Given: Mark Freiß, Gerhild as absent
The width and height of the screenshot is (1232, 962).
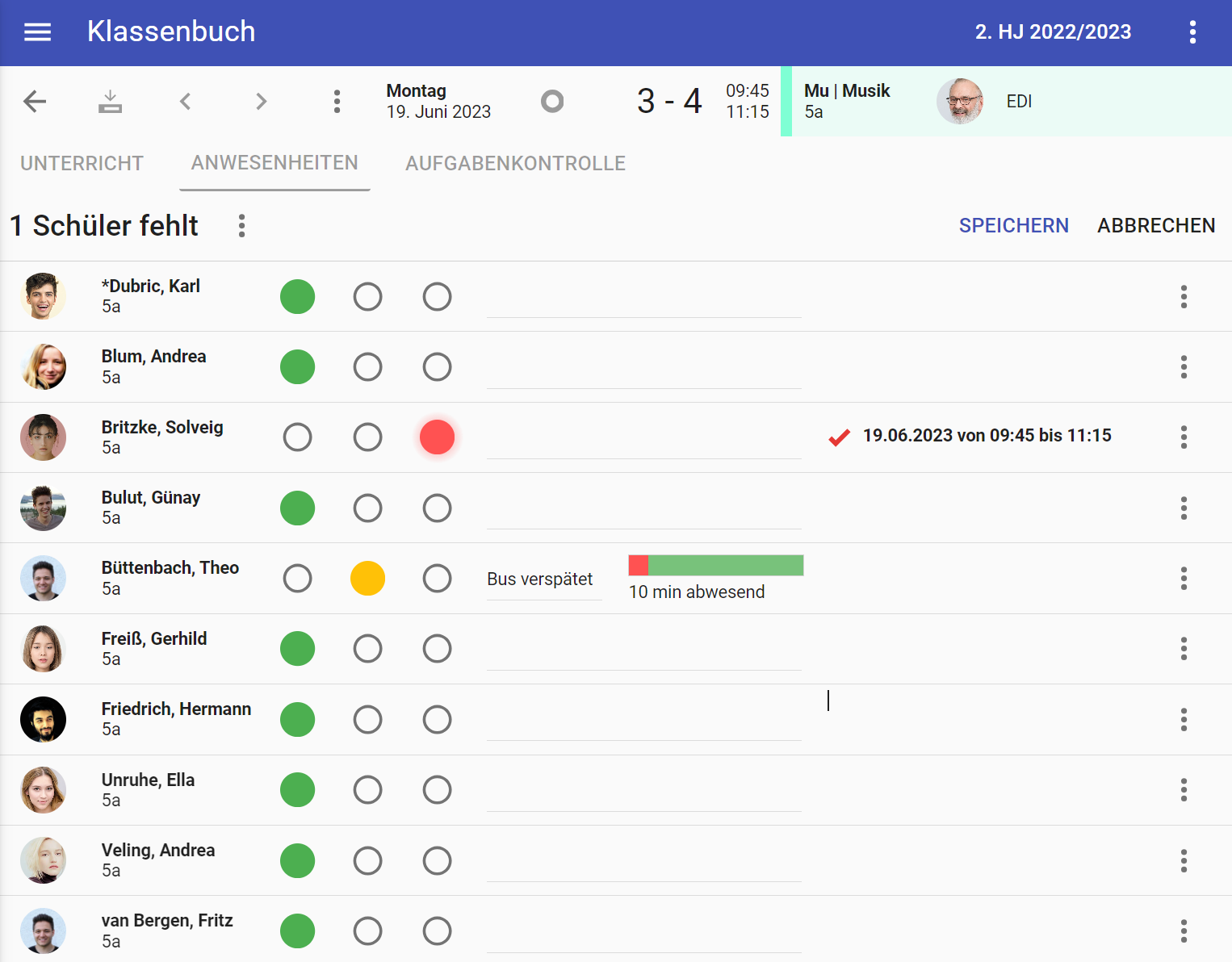Looking at the screenshot, I should (437, 649).
